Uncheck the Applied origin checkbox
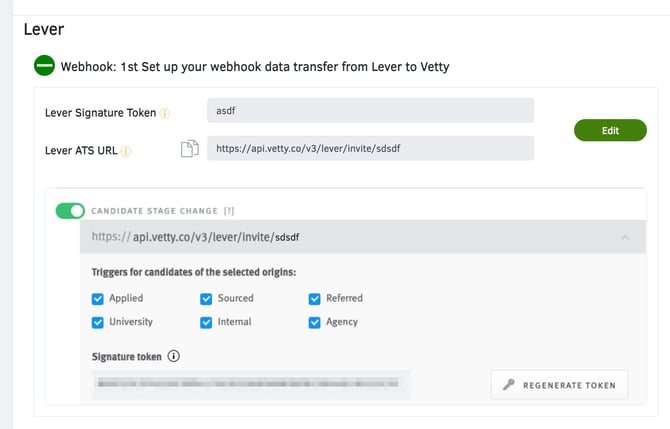The width and height of the screenshot is (670, 429). coord(98,298)
